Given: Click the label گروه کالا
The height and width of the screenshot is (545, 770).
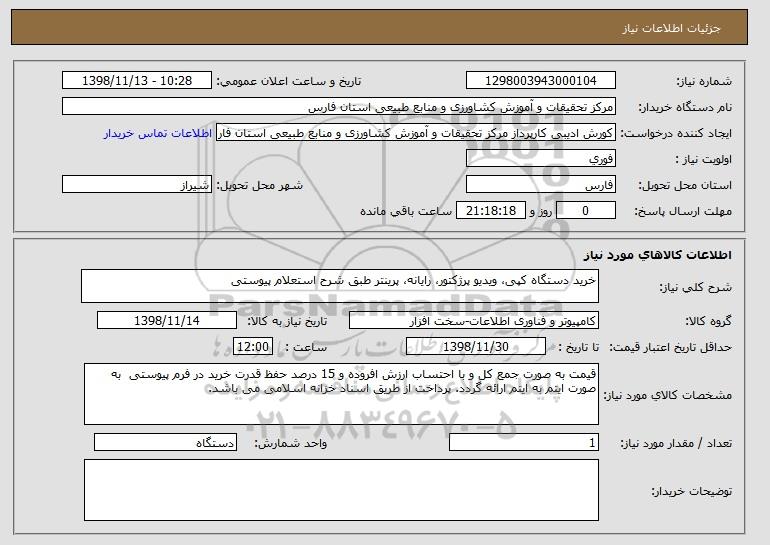Looking at the screenshot, I should pos(708,321).
